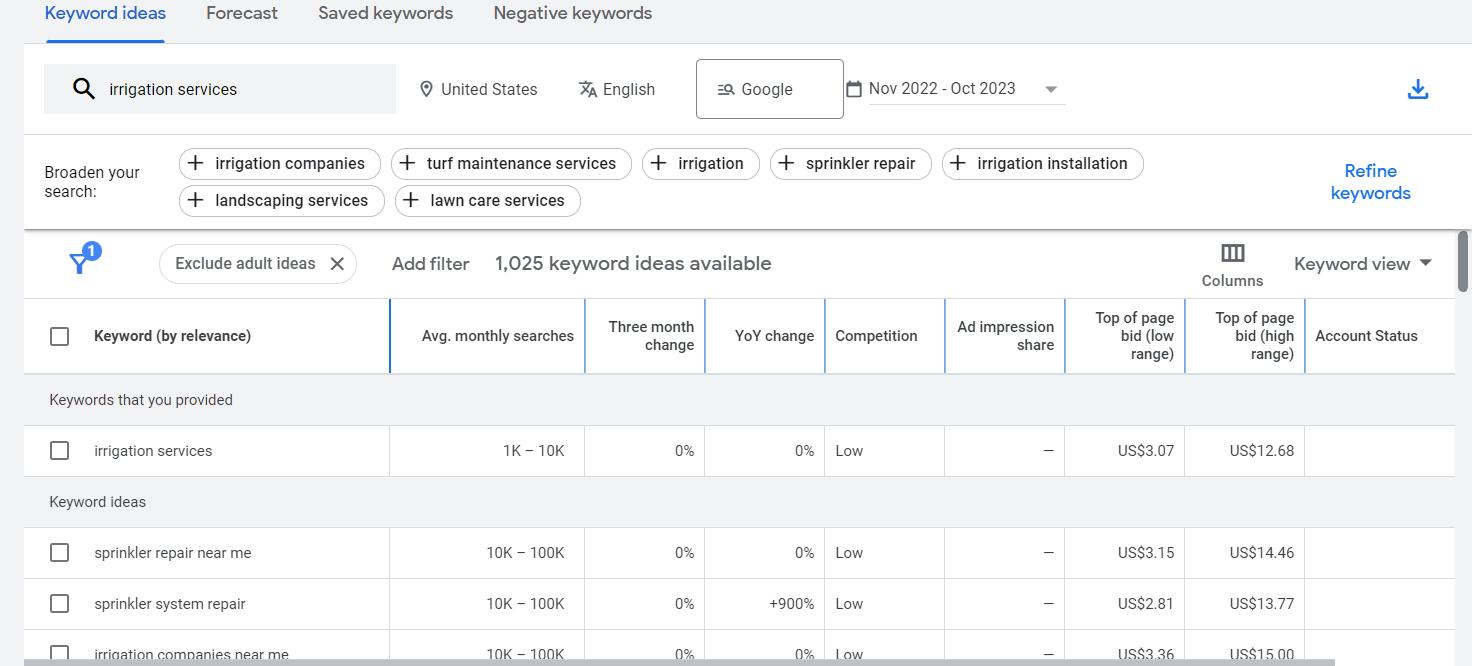
Task: Open the Columns chooser icon
Action: pyautogui.click(x=1233, y=253)
